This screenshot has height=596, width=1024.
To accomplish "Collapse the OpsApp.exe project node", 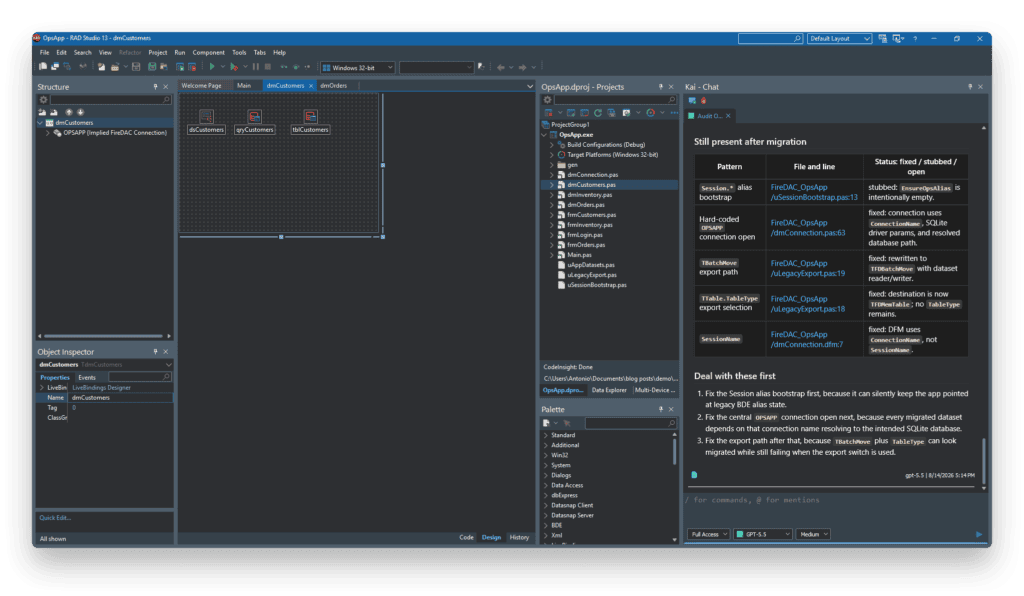I will point(544,135).
